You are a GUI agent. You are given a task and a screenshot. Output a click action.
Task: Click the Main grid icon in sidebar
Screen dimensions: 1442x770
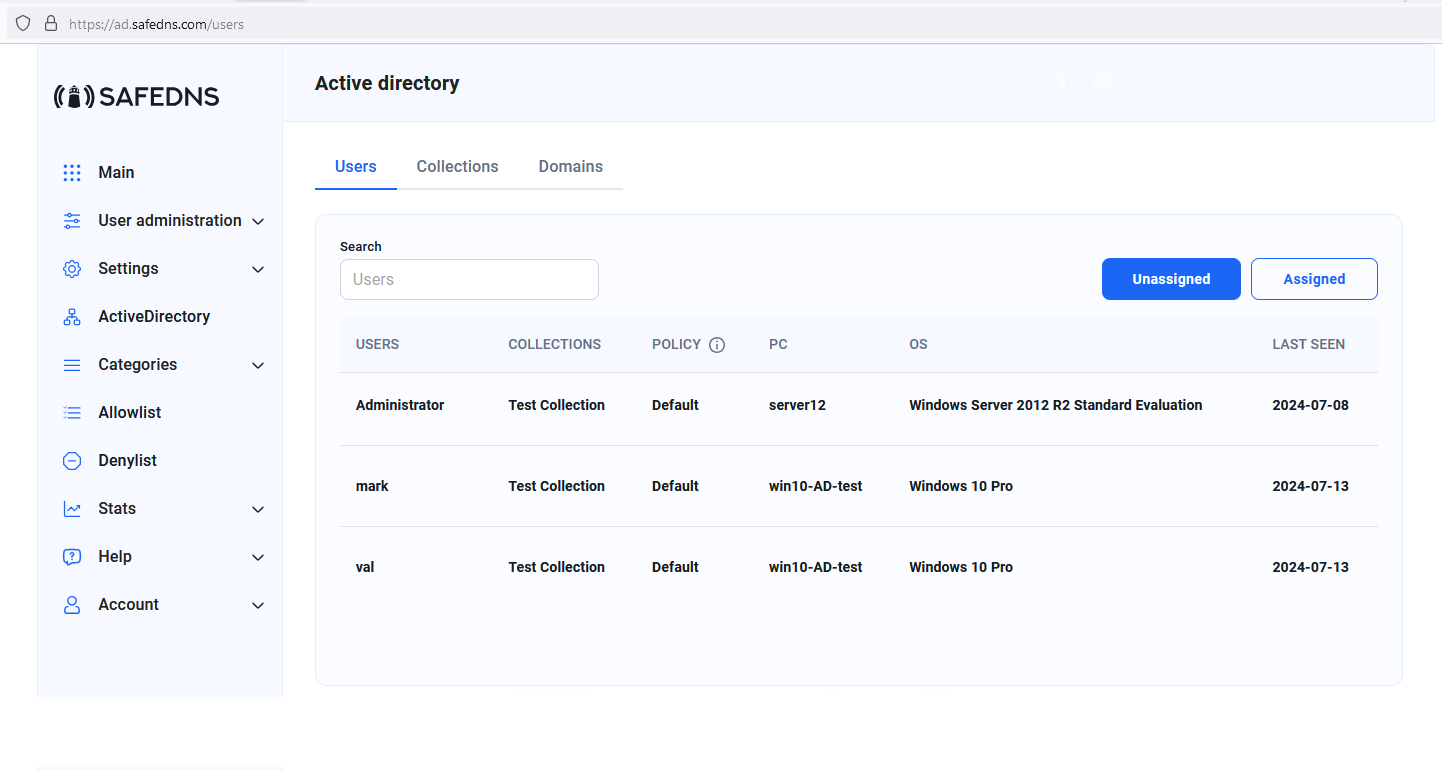[72, 173]
